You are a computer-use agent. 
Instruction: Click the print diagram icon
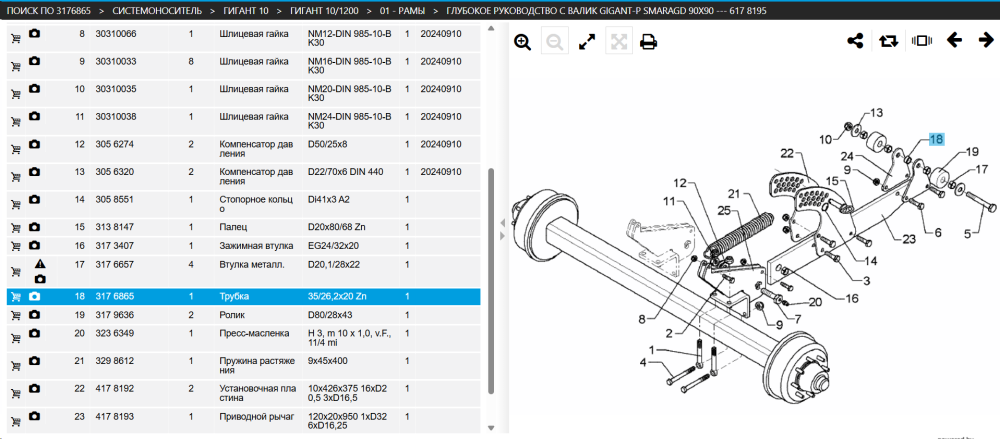[x=649, y=43]
